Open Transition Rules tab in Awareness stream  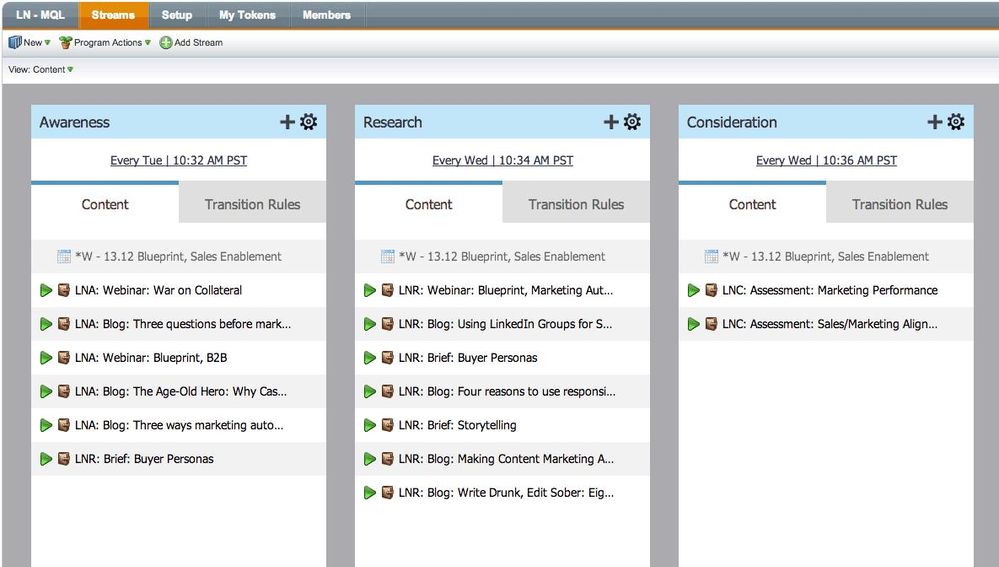pos(252,204)
